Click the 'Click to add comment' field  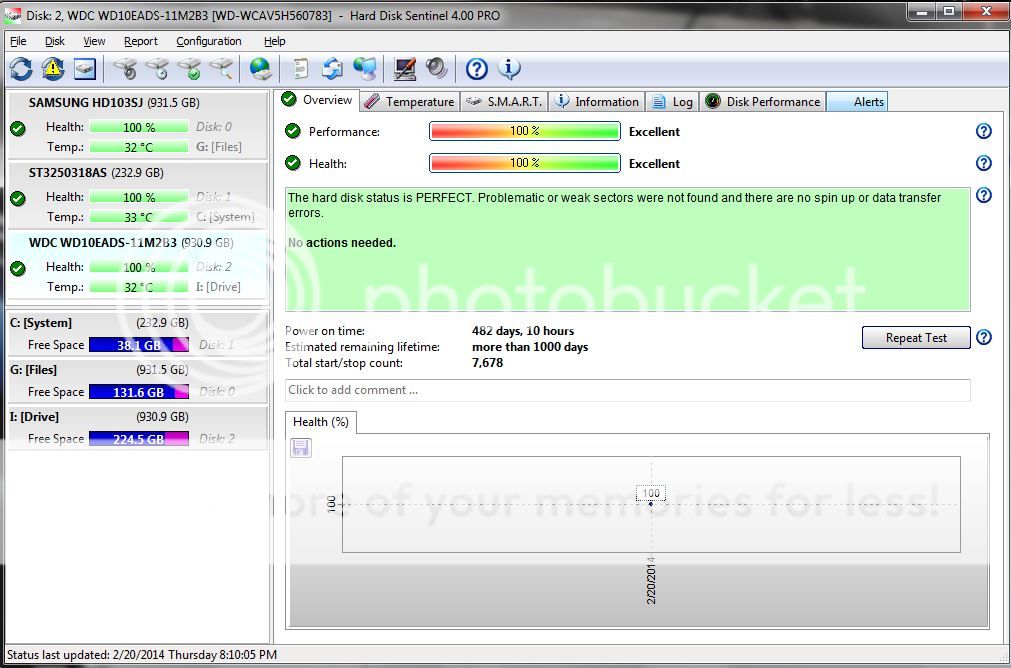tap(627, 390)
